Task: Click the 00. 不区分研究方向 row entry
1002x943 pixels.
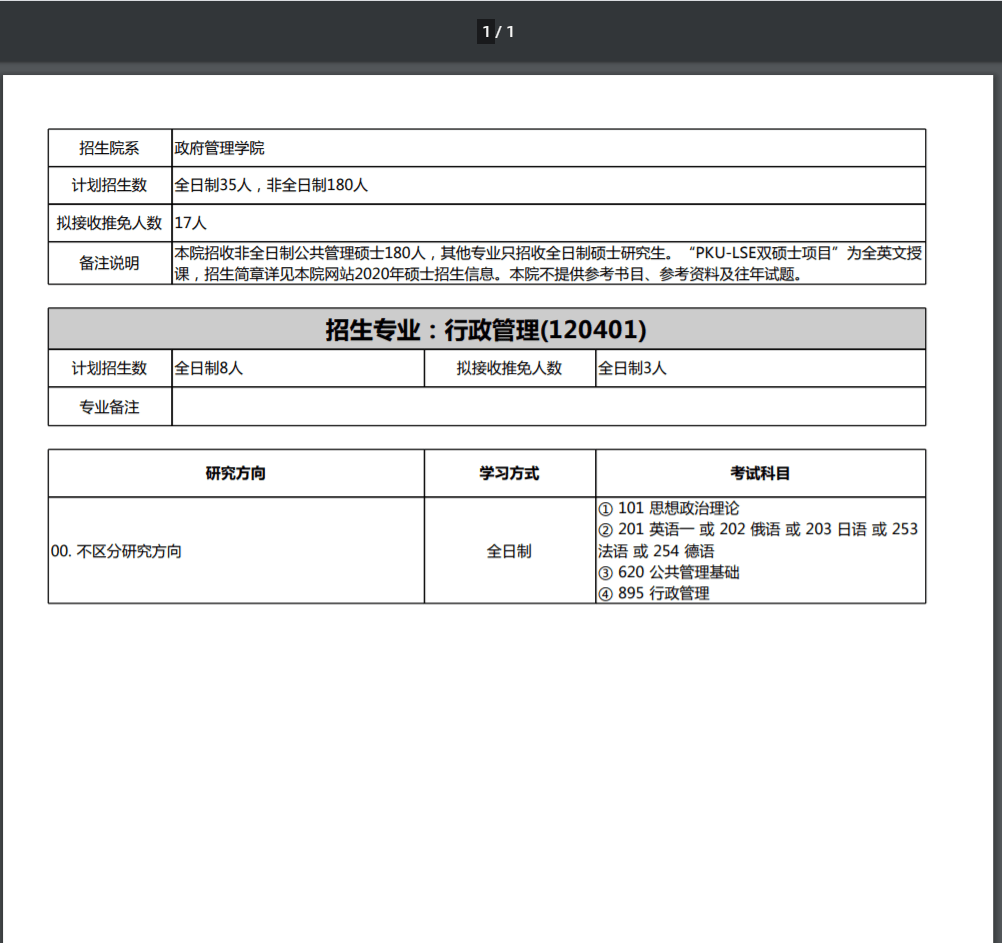Action: [x=117, y=551]
